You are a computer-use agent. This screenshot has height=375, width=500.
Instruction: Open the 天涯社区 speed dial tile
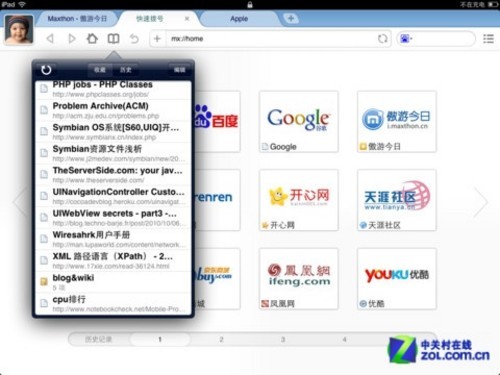397,200
